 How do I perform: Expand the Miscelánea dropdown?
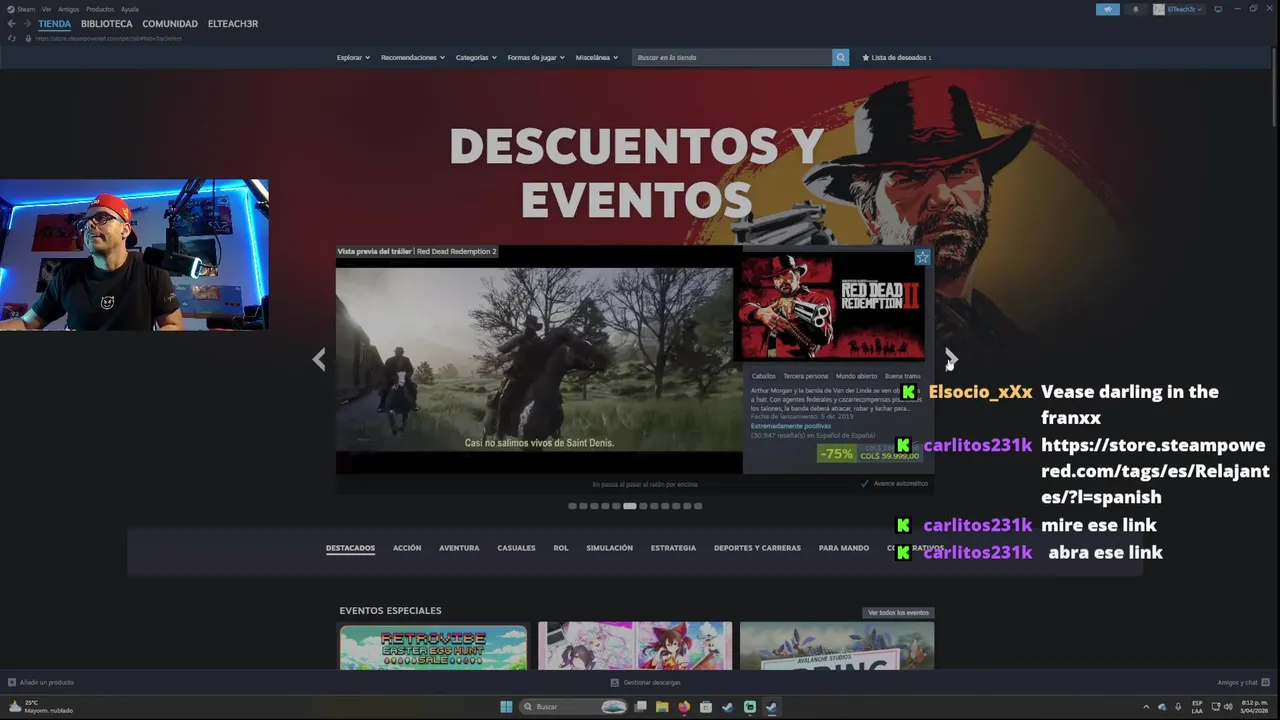coord(597,57)
